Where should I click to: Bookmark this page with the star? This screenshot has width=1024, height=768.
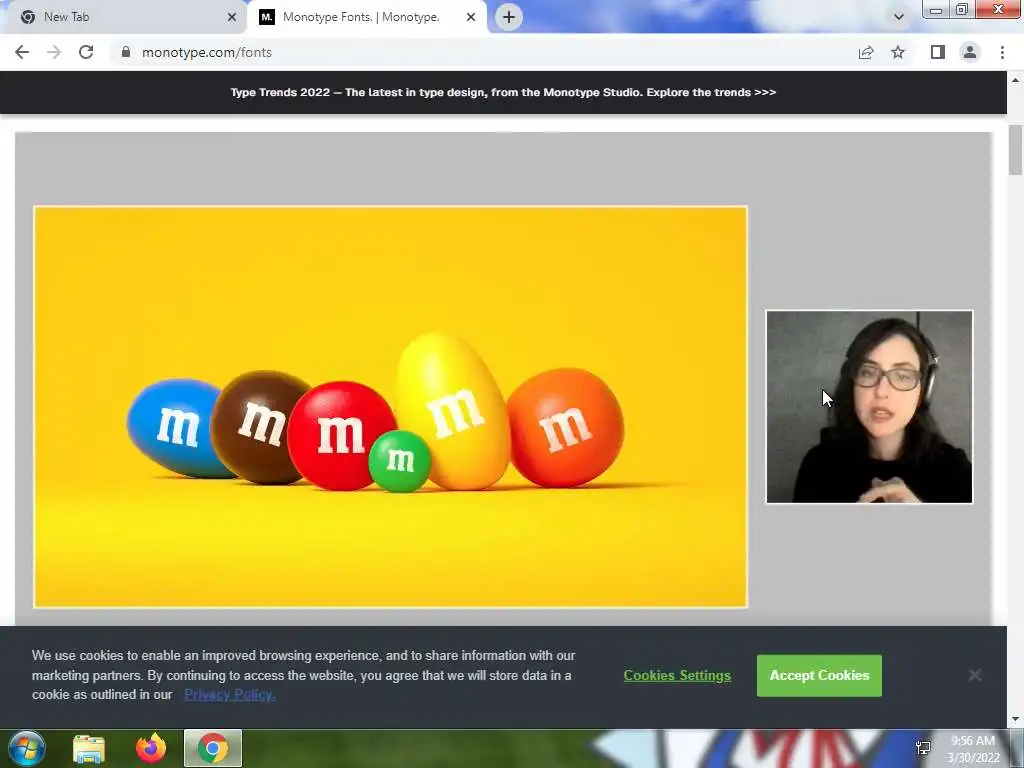click(898, 52)
